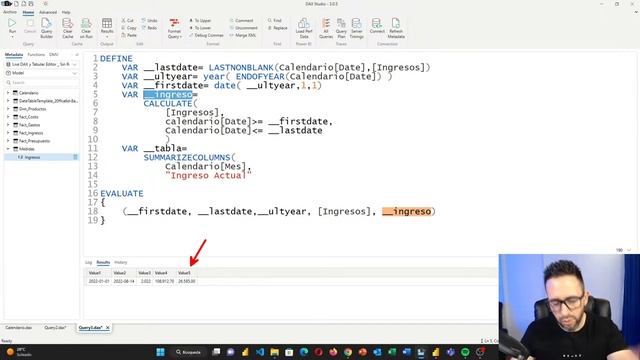Open Visual Studio Code from taskbar
This screenshot has height=360, width=640.
coord(260,352)
